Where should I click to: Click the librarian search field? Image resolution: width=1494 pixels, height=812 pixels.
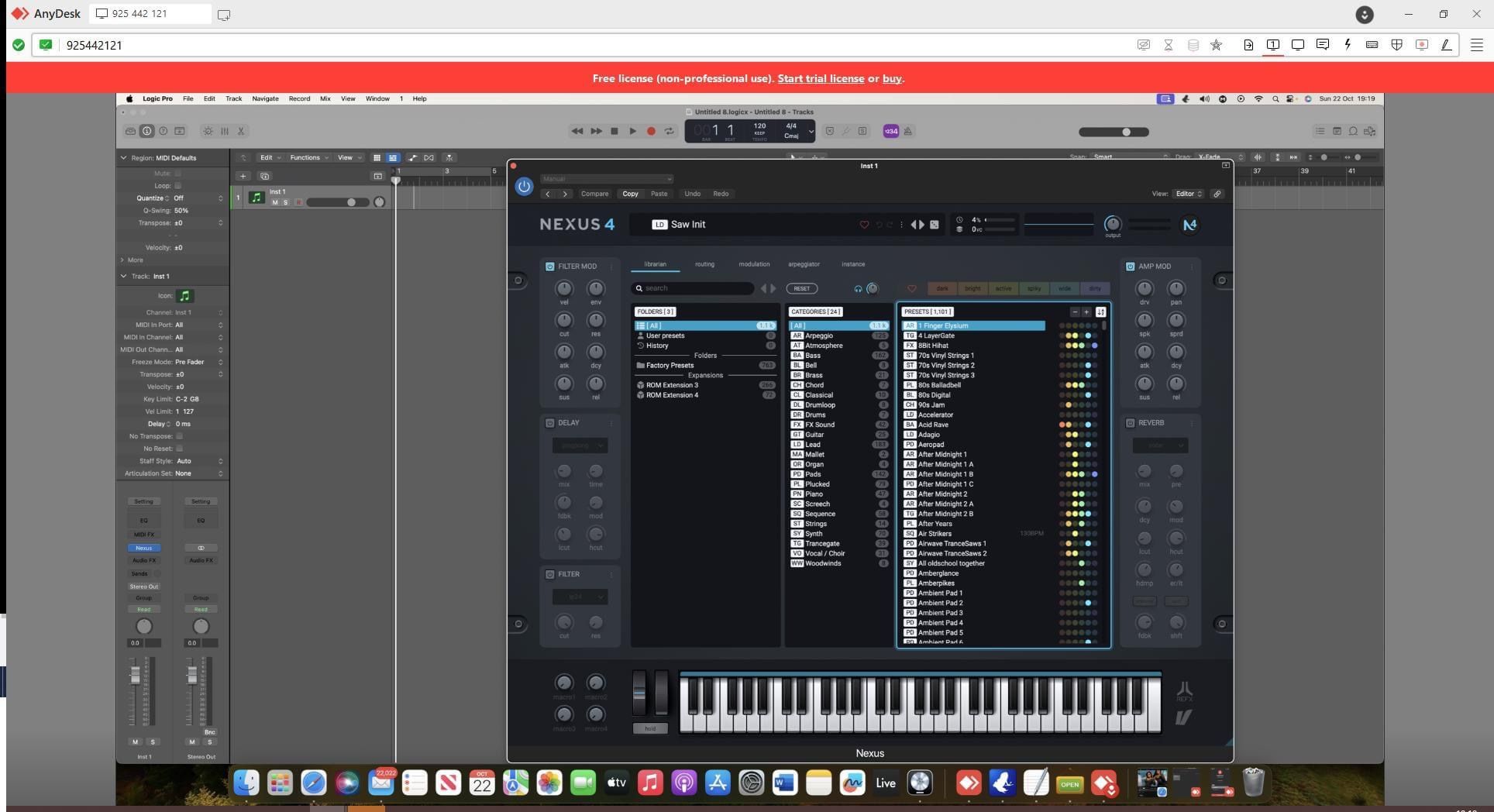(694, 288)
